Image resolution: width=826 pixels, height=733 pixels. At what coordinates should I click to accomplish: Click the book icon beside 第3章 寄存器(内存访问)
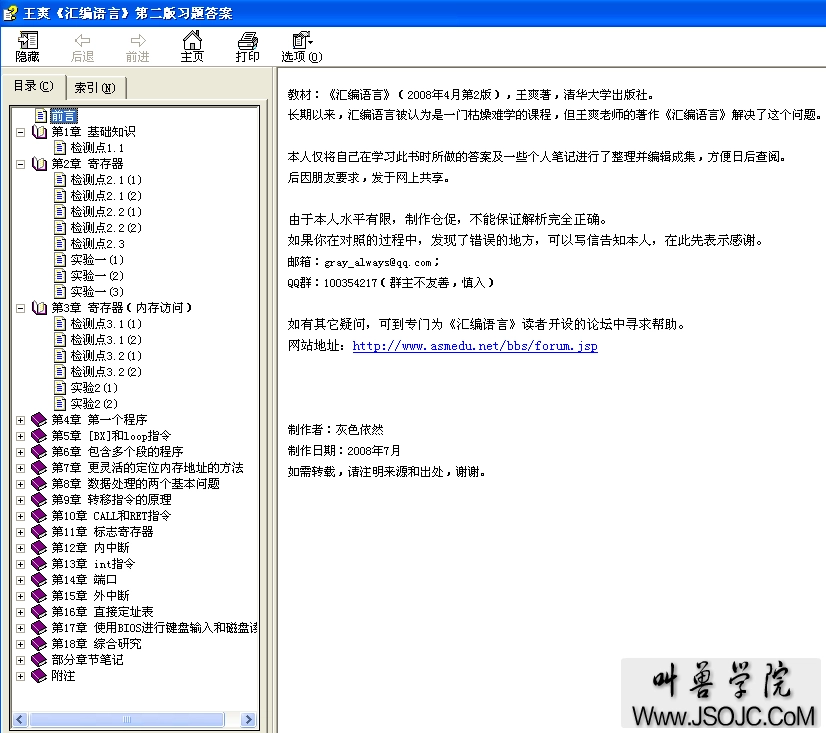point(40,307)
